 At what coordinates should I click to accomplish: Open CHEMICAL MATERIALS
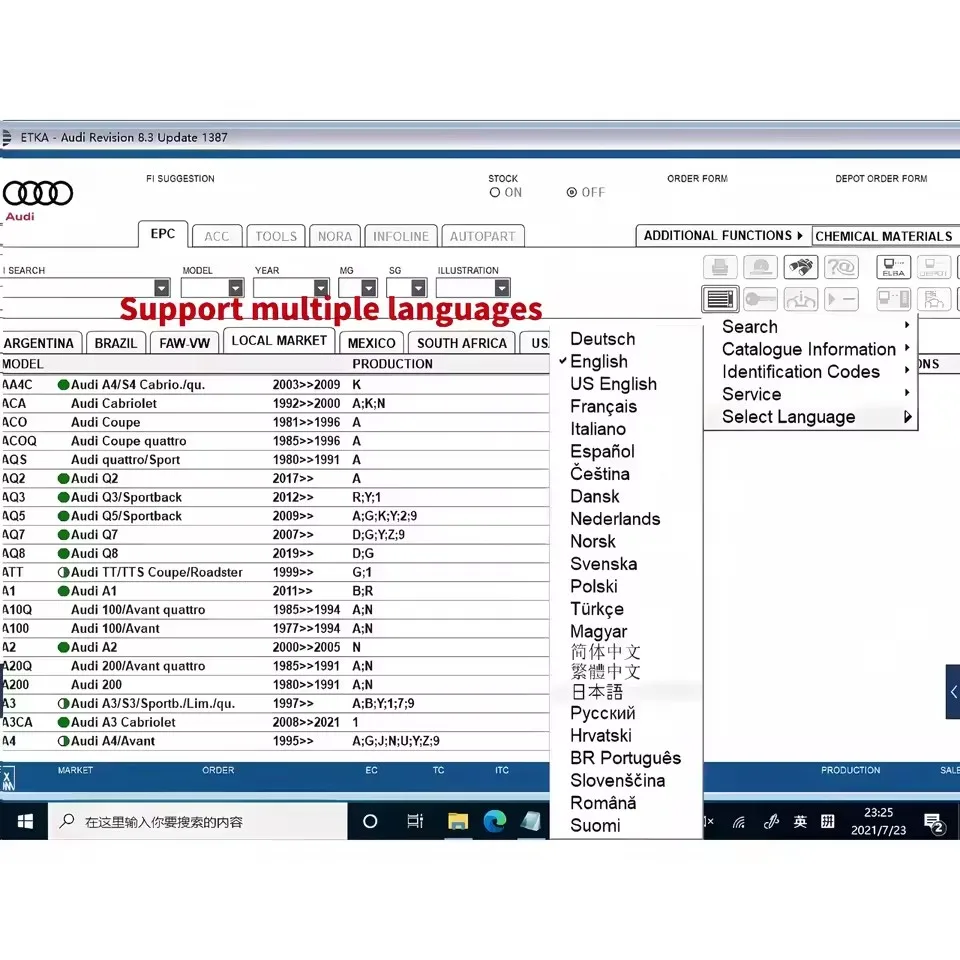tap(884, 236)
